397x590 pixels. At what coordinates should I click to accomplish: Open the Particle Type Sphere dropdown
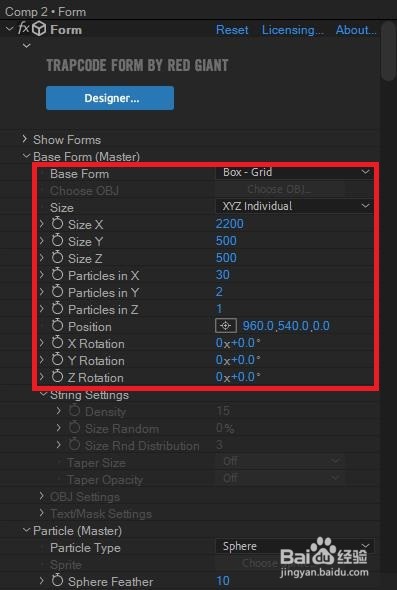(x=294, y=546)
